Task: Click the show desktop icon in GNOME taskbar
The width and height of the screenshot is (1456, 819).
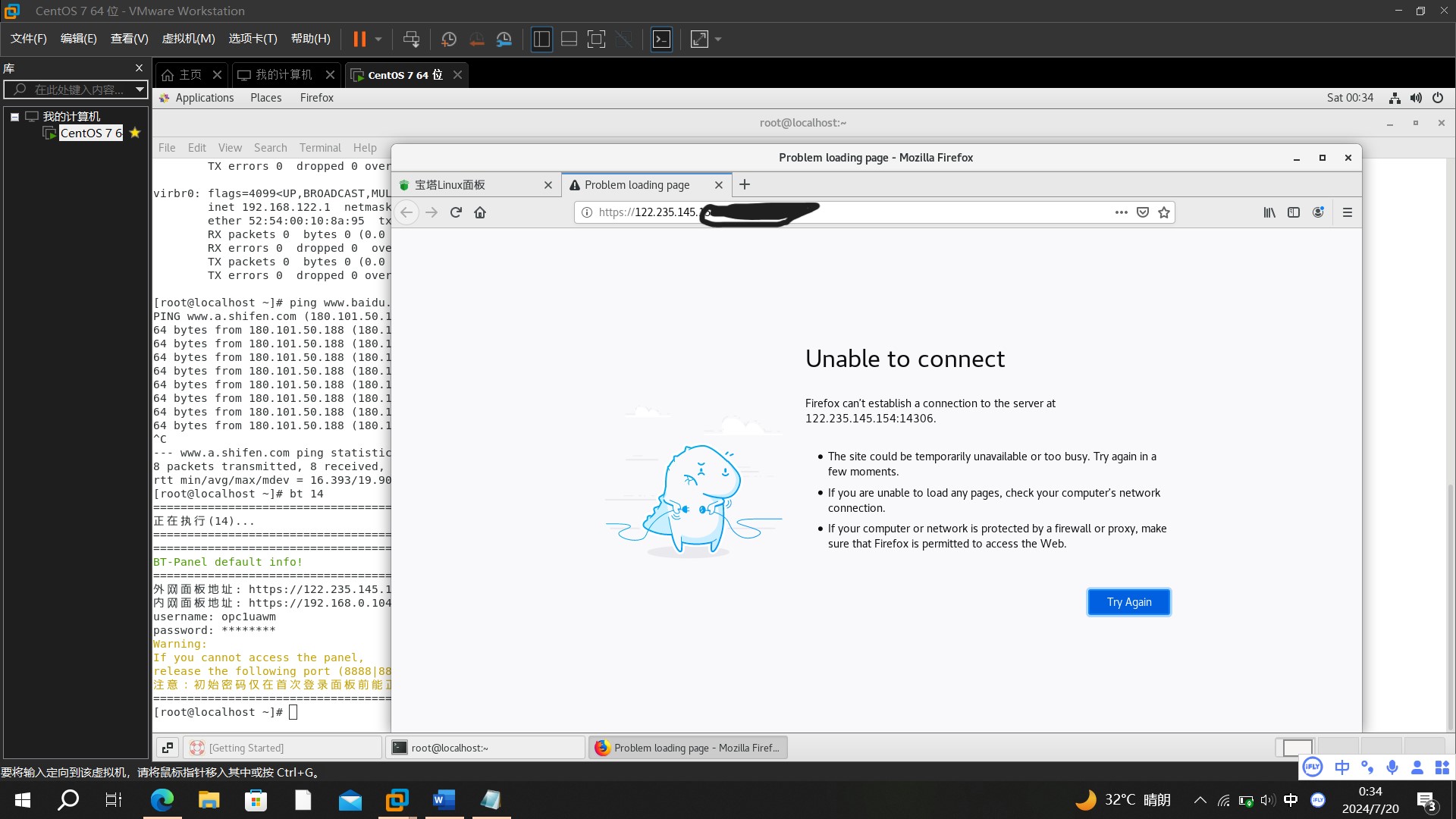Action: (x=168, y=748)
